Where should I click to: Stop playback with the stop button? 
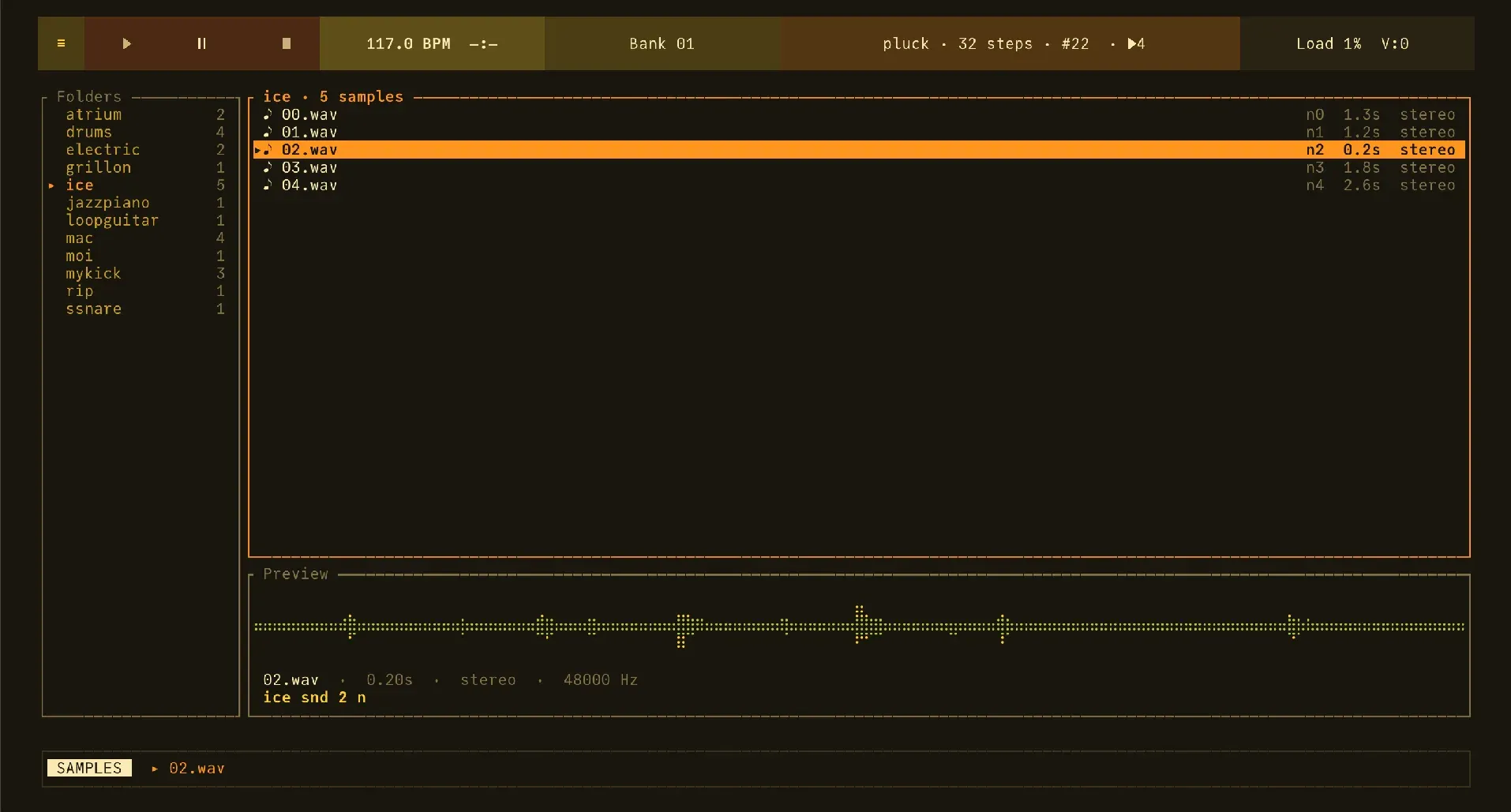point(287,43)
